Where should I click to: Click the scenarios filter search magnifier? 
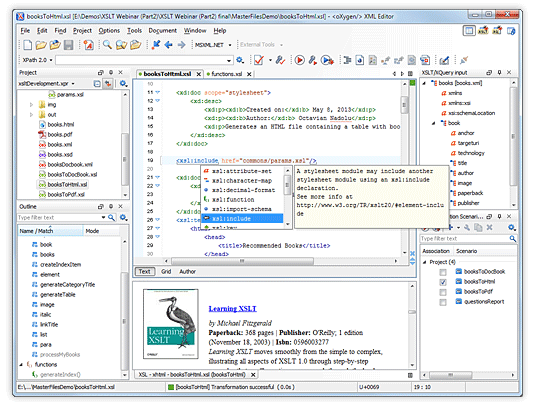click(x=513, y=238)
